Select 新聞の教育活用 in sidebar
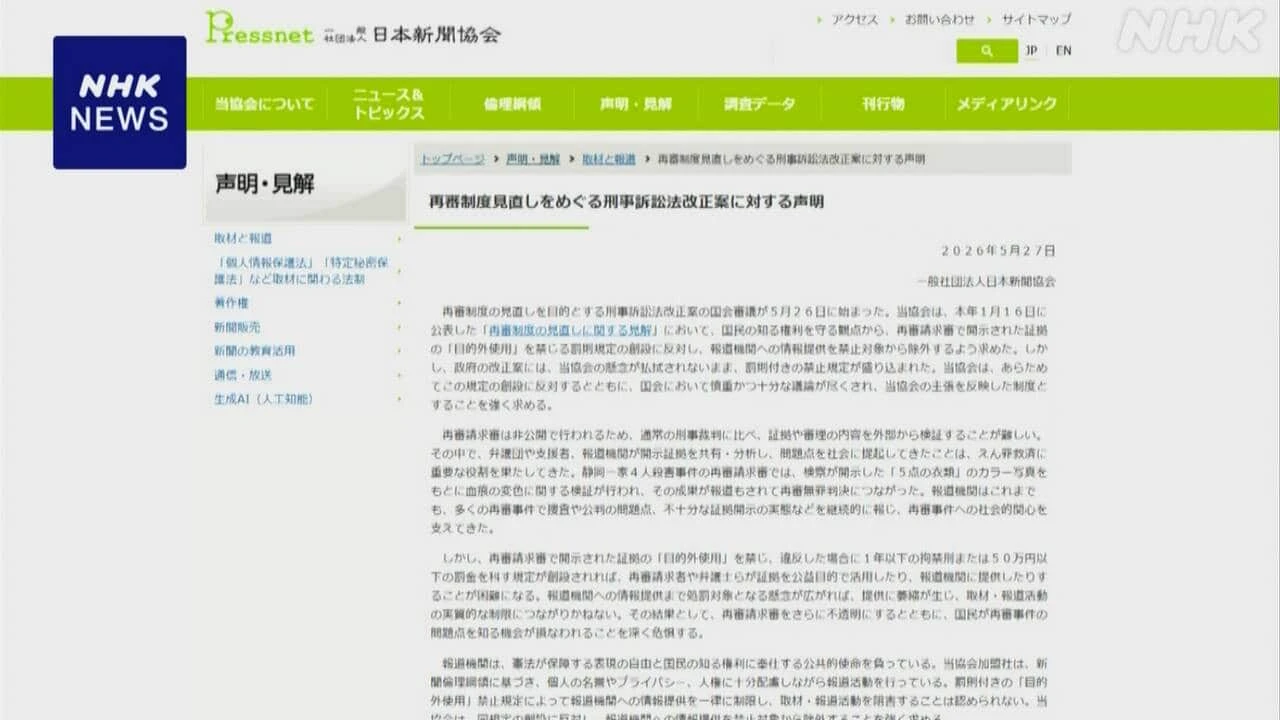This screenshot has width=1280, height=720. coord(254,351)
